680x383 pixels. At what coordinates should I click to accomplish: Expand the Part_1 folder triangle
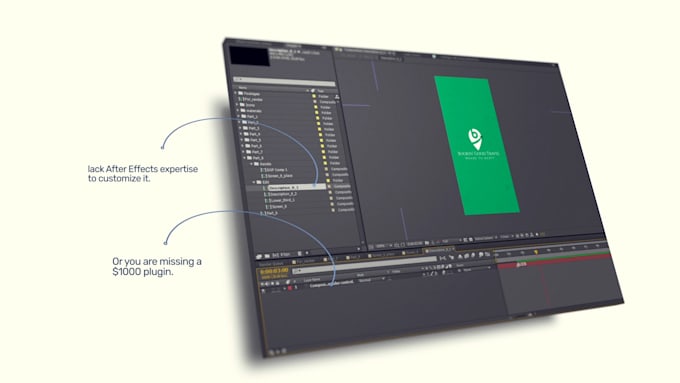click(x=239, y=116)
